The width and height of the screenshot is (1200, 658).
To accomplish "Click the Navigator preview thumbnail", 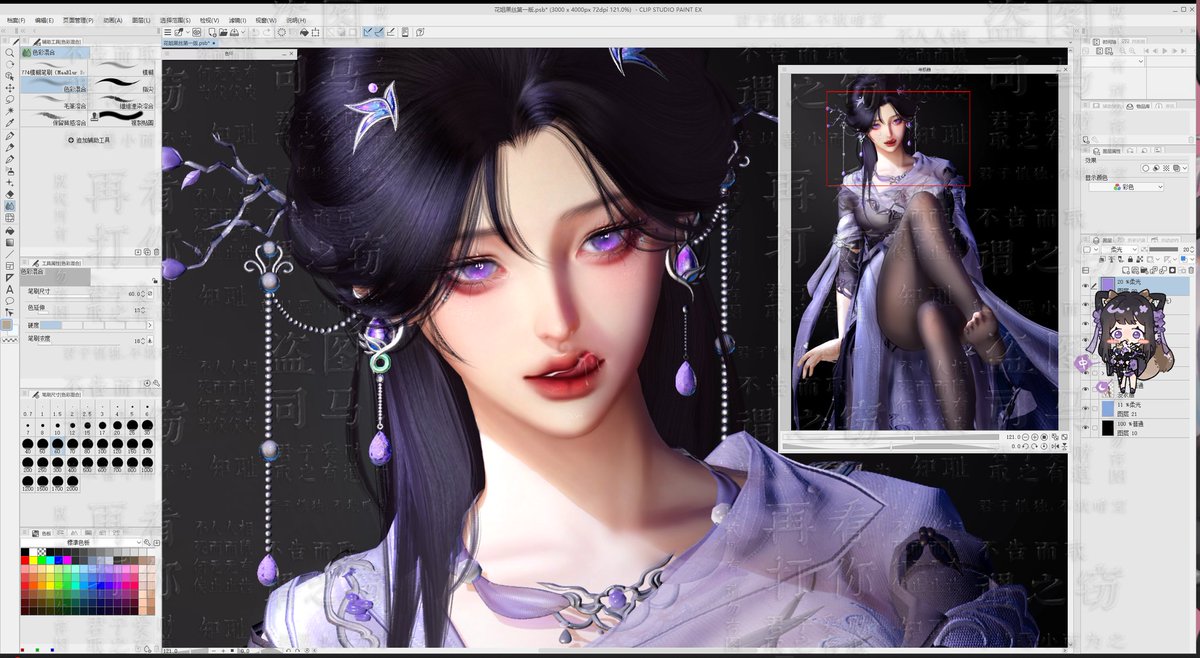I will tap(924, 250).
